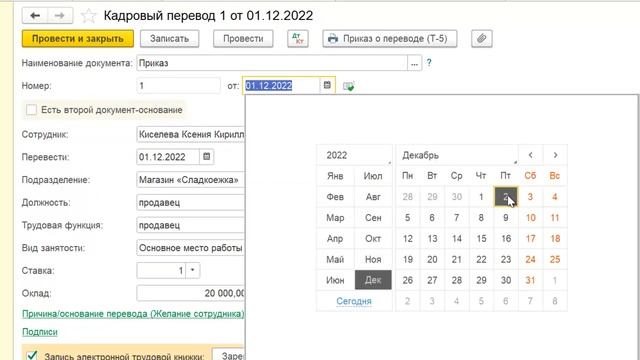Viewport: 640px width, 360px height.
Task: Select Июн in month list
Action: (335, 280)
